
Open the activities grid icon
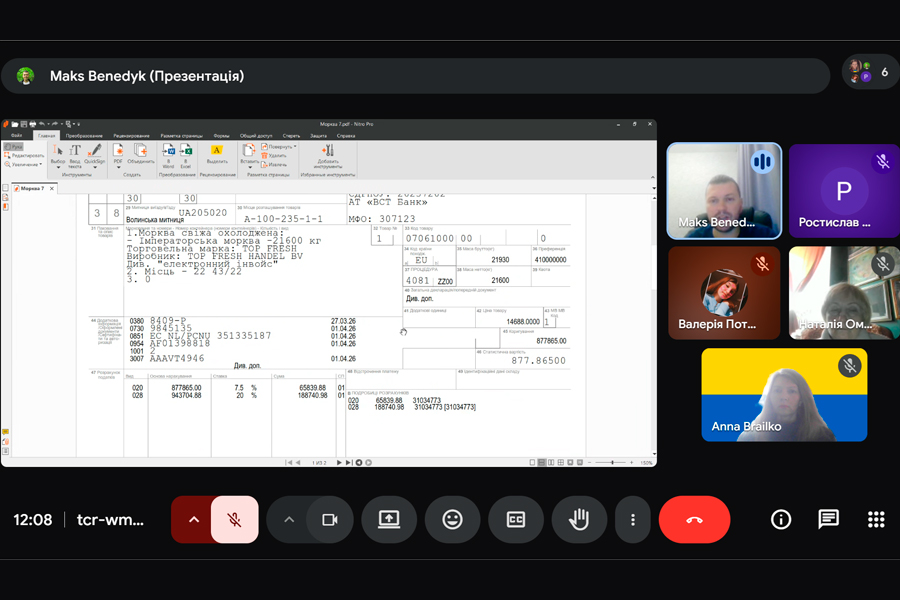click(x=876, y=520)
